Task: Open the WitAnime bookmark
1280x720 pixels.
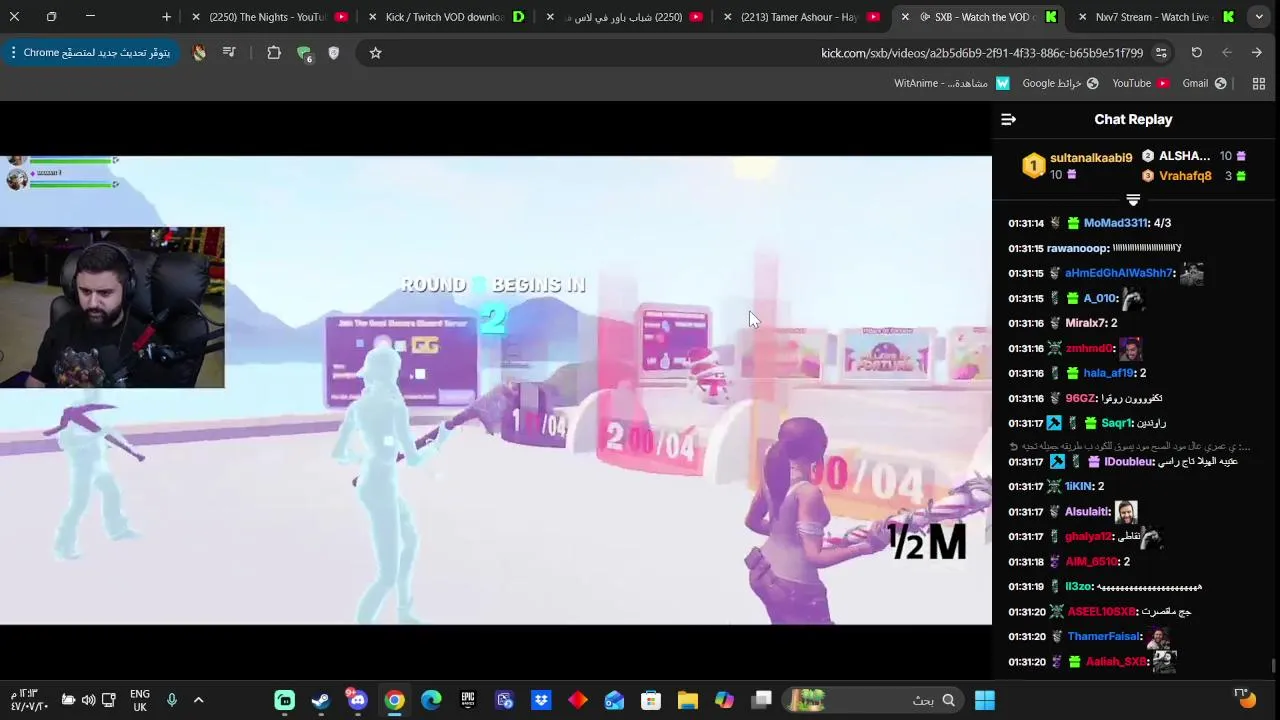Action: tap(951, 84)
